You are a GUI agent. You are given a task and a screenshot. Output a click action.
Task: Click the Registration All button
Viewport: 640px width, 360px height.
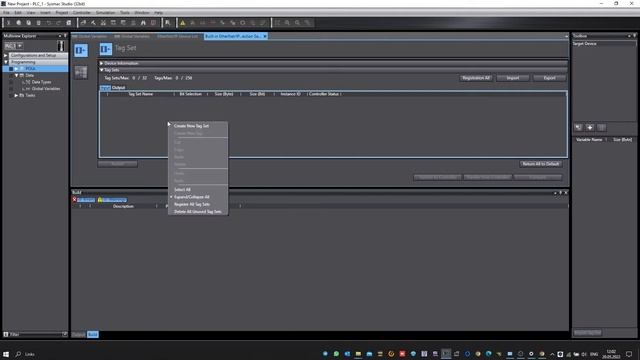coord(476,78)
